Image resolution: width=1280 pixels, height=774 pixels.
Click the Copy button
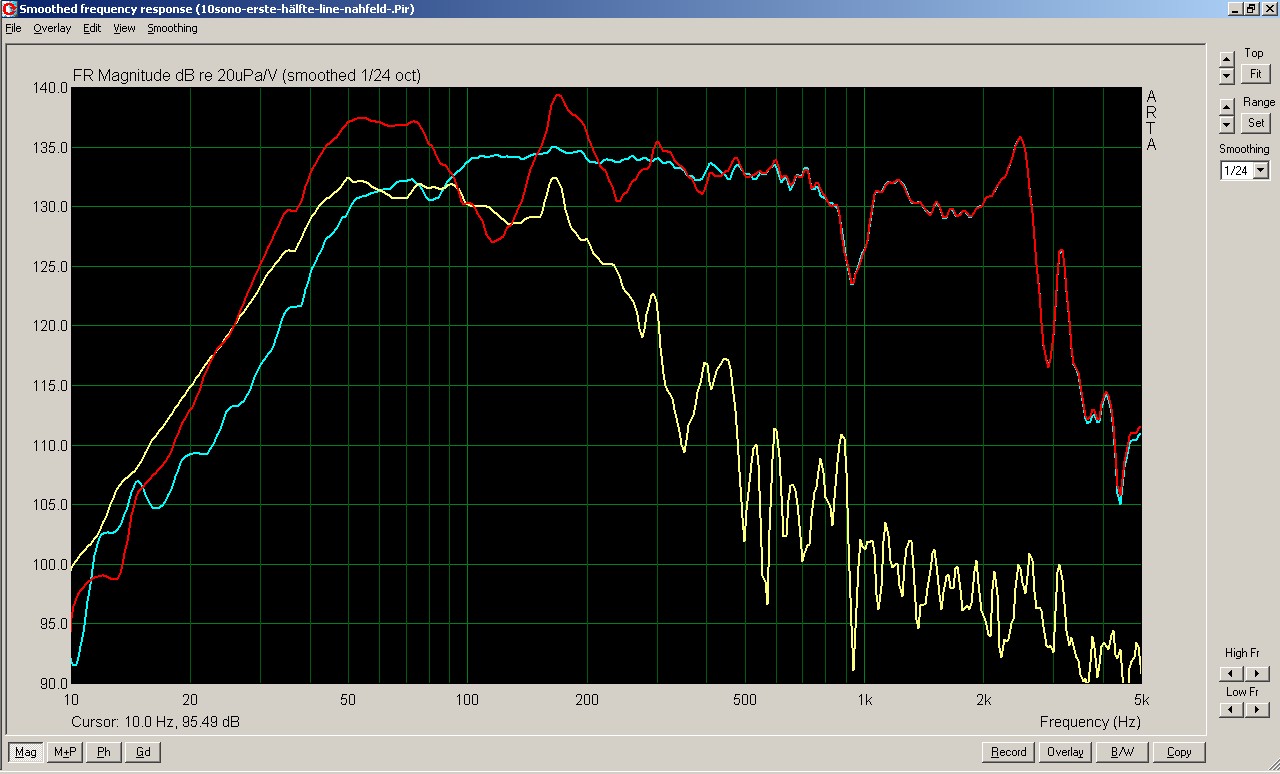1179,752
